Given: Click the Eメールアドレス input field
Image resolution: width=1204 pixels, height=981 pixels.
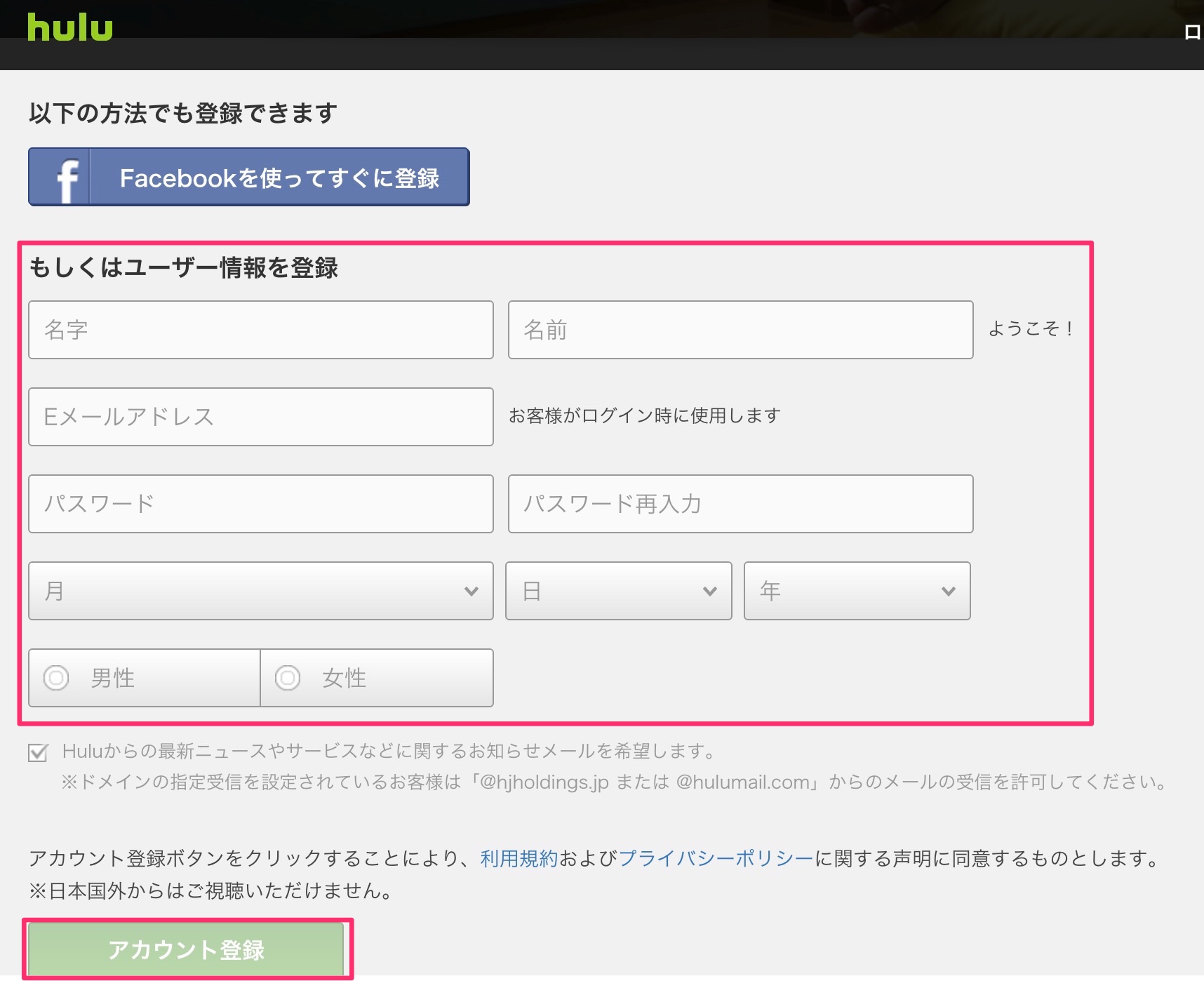Looking at the screenshot, I should pos(261,417).
